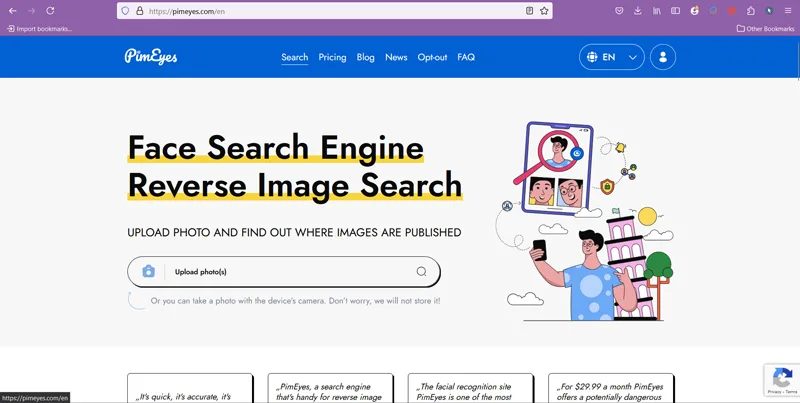Expand the EN language dropdown

tap(612, 57)
